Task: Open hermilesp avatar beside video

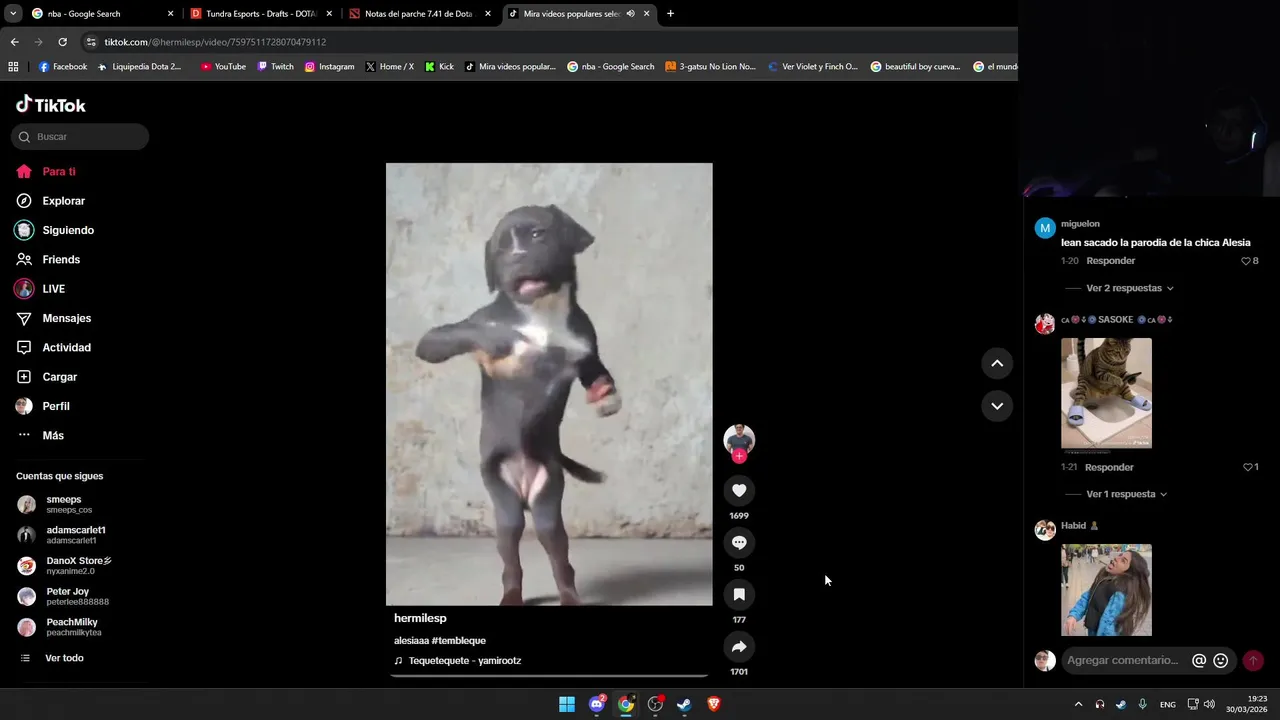Action: pos(739,438)
